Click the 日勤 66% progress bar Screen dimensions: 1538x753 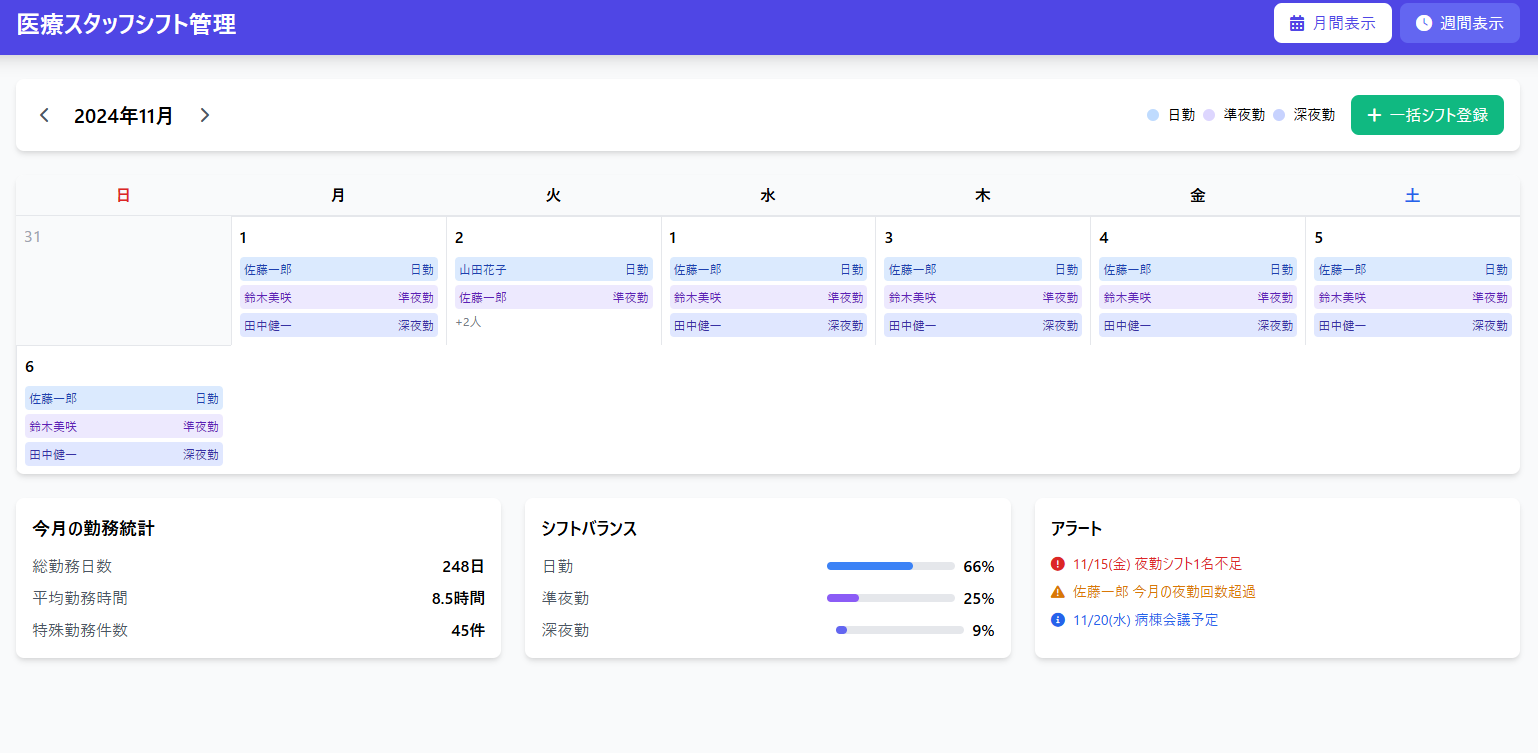[x=890, y=566]
